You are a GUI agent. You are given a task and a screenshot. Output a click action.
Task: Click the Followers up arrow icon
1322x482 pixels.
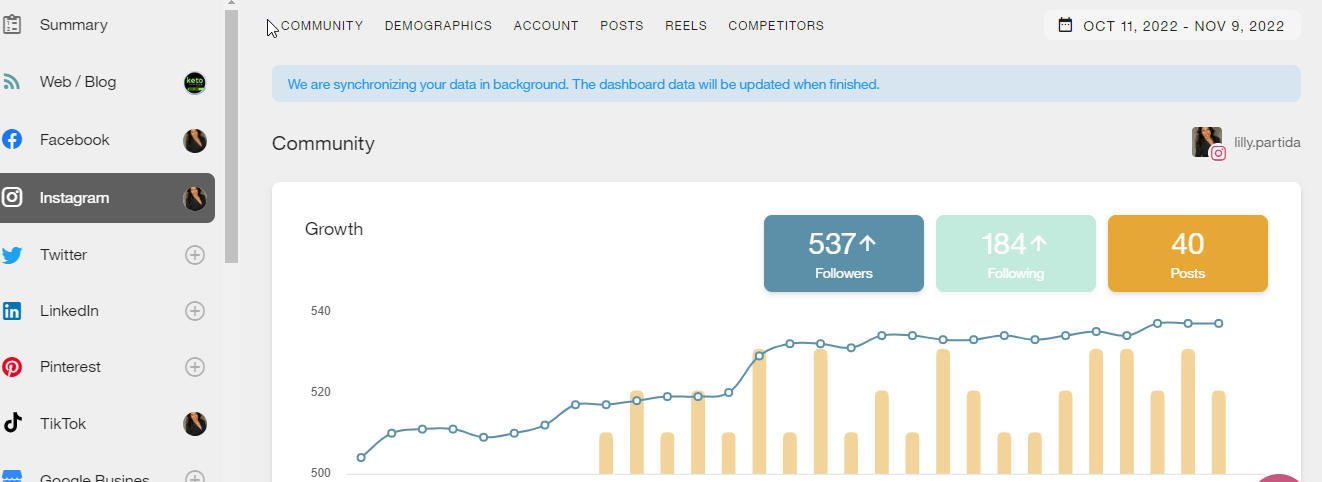coord(868,243)
